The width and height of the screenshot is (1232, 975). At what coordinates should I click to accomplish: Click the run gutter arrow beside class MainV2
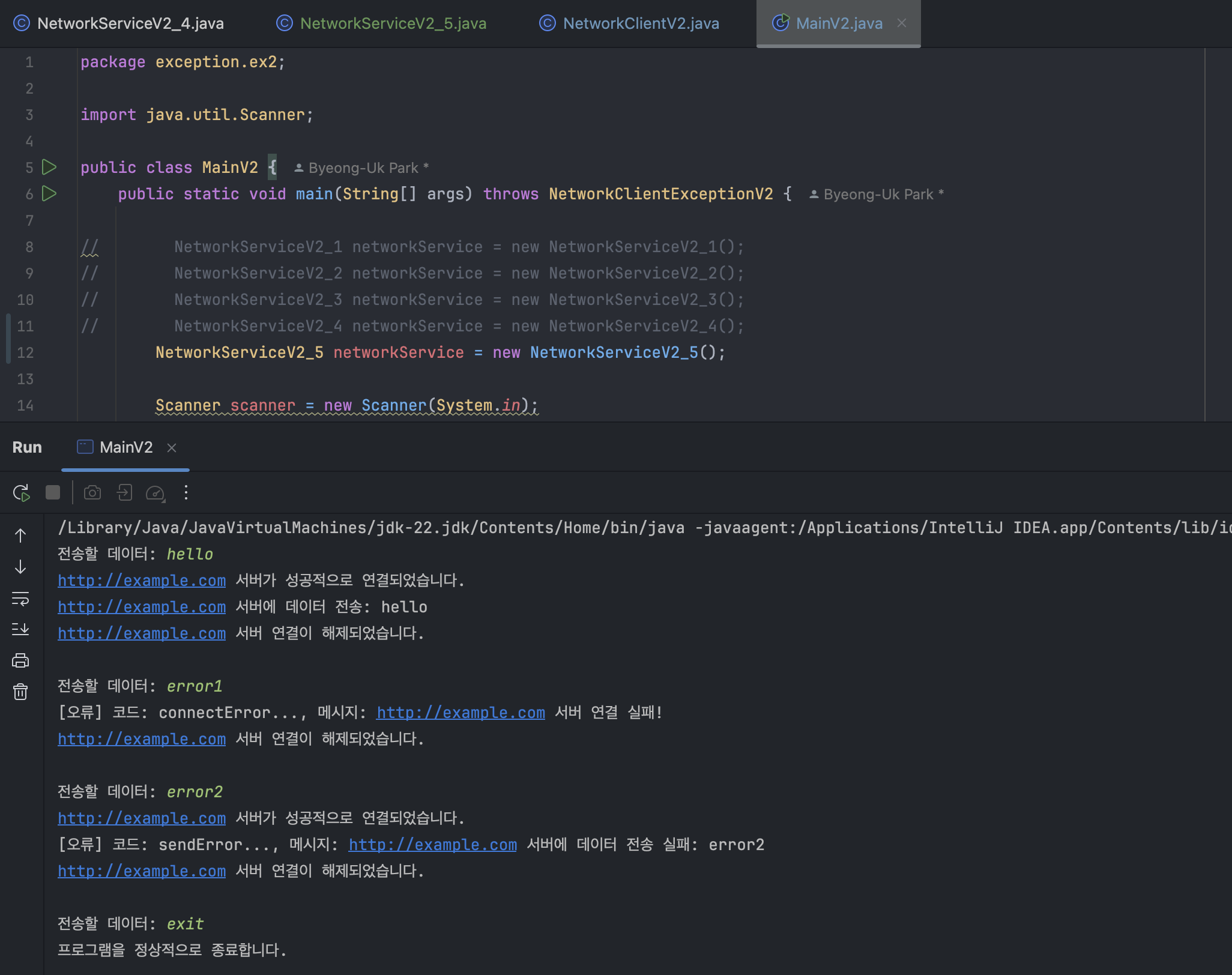click(49, 167)
